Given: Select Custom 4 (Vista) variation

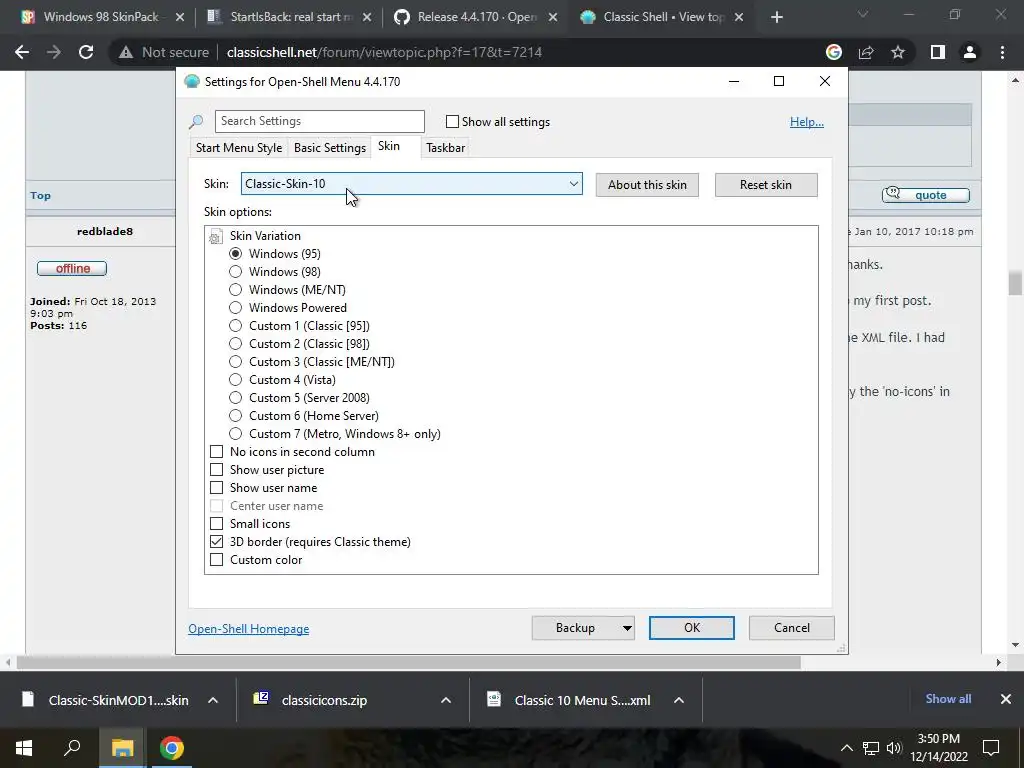Looking at the screenshot, I should pyautogui.click(x=236, y=379).
